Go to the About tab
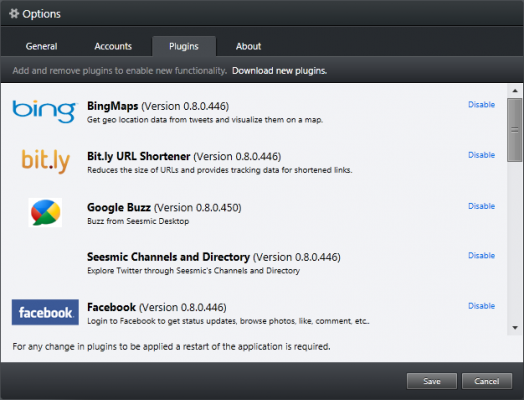 pos(248,46)
